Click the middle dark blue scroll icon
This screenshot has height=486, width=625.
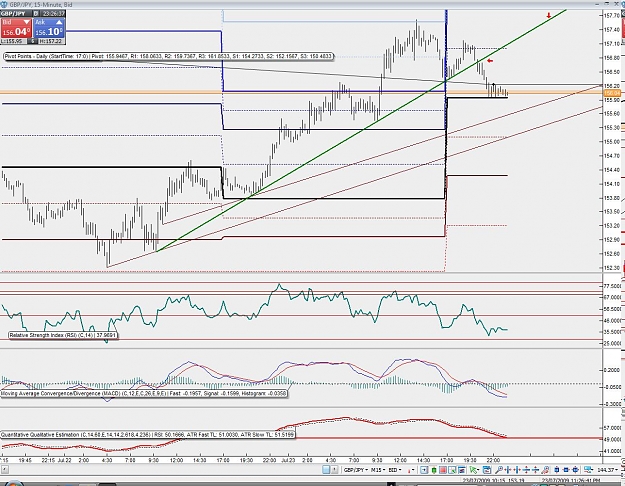(x=566, y=470)
